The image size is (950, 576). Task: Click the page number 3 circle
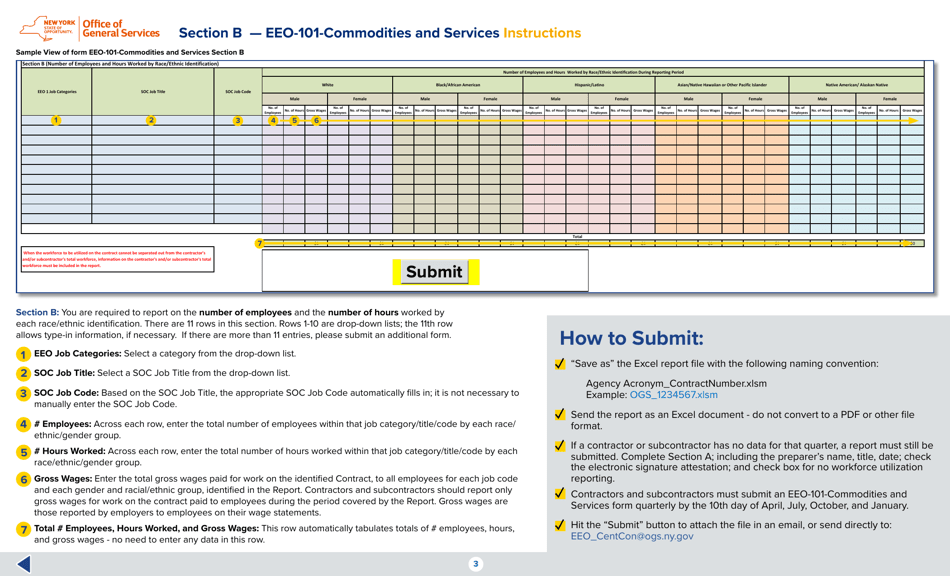474,562
